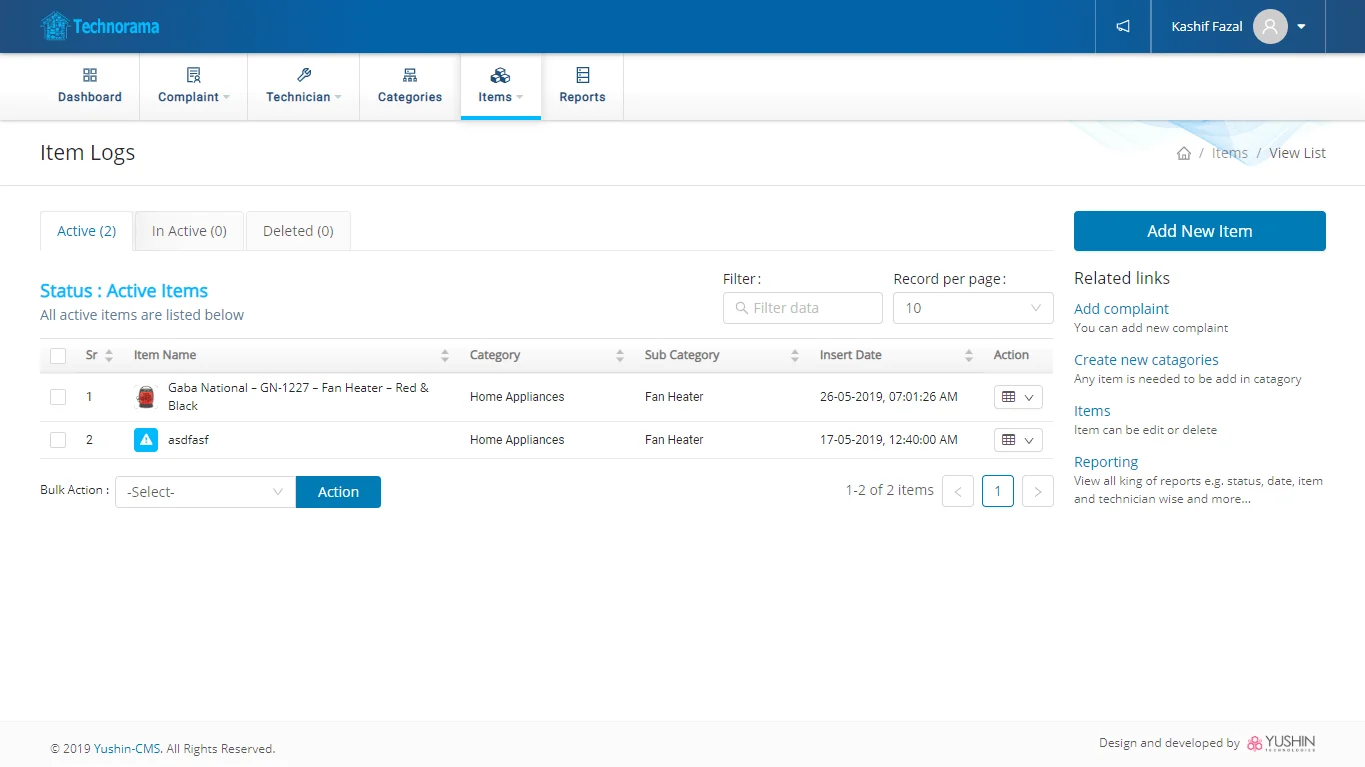This screenshot has width=1365, height=767.
Task: Switch to the In Active (0) tab
Action: pos(189,231)
